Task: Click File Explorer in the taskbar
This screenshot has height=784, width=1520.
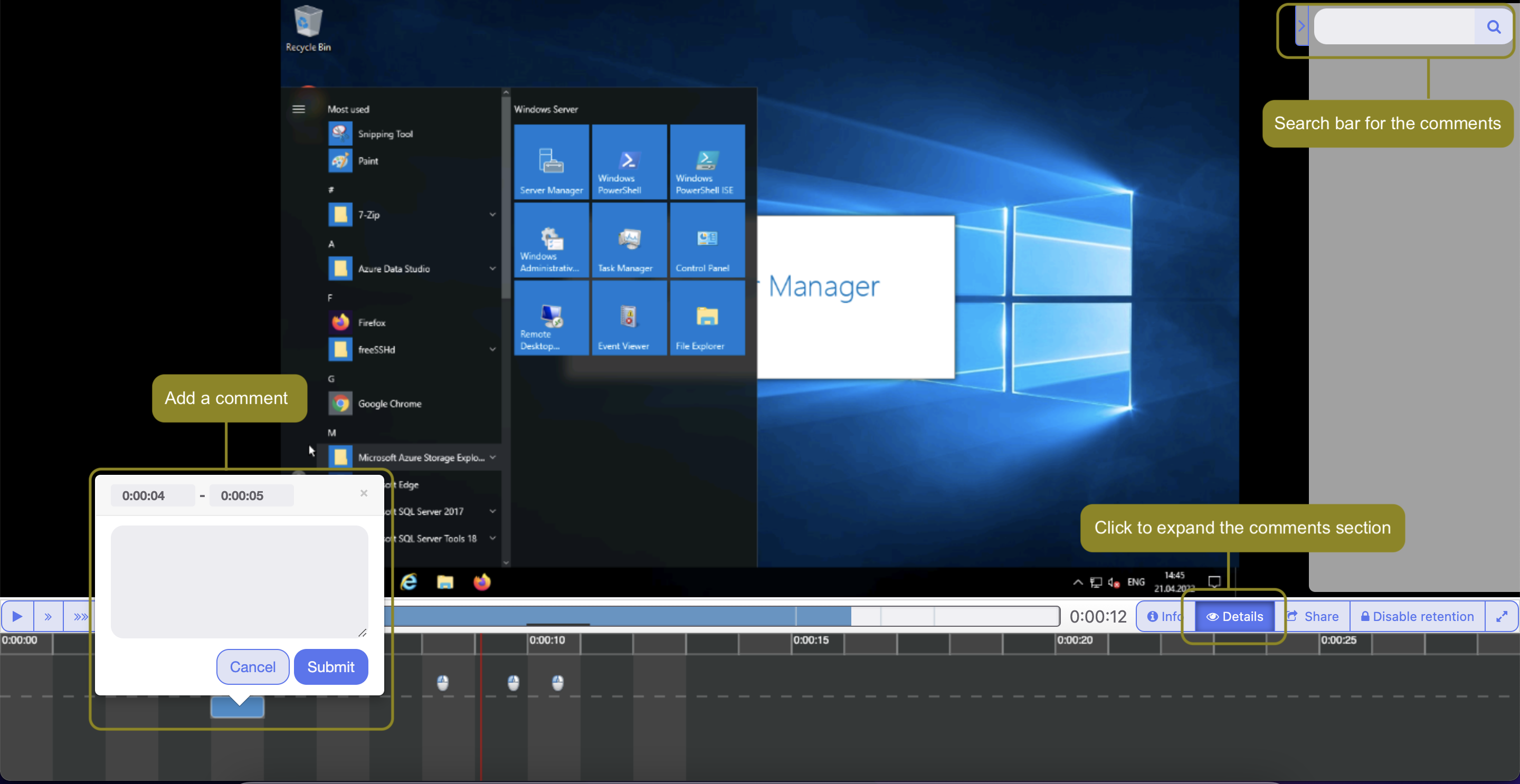Action: pyautogui.click(x=445, y=582)
